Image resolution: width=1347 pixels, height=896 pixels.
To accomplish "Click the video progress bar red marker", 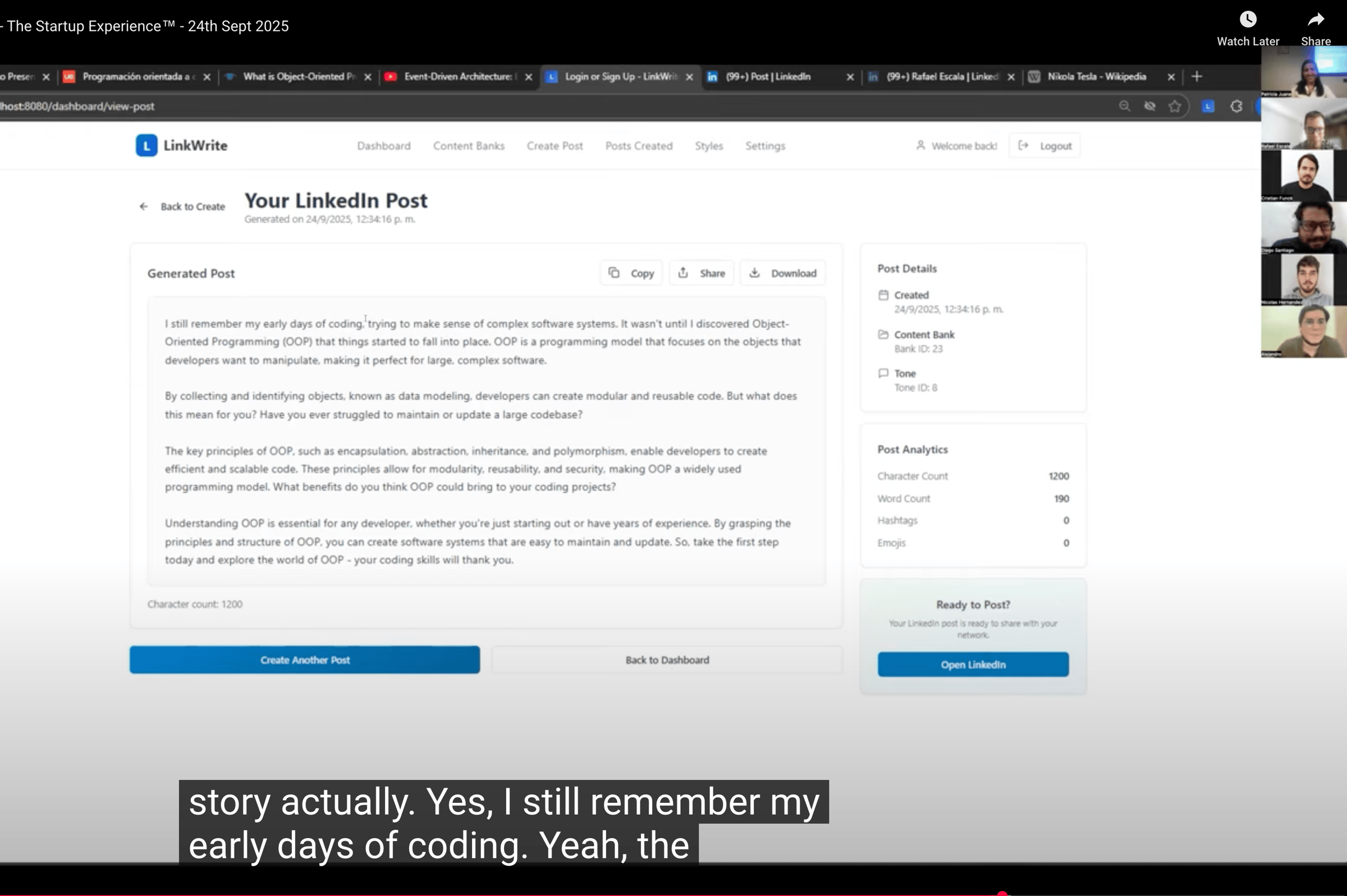I will click(x=1002, y=894).
